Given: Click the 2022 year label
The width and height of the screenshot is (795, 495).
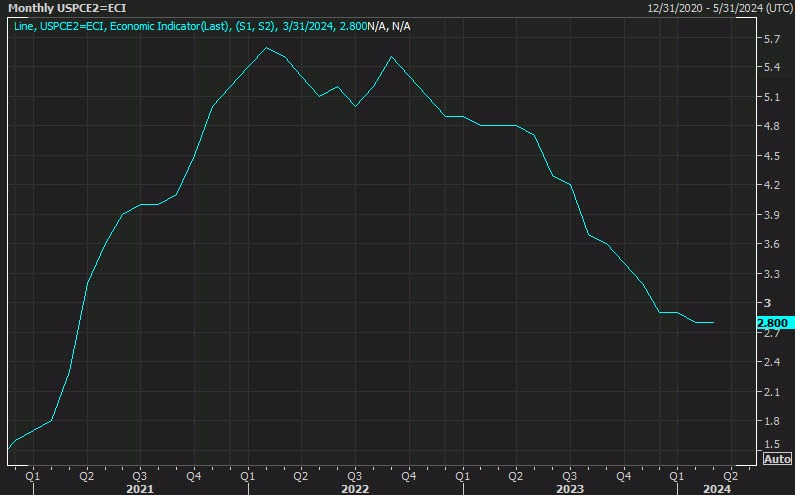Looking at the screenshot, I should pos(355,489).
